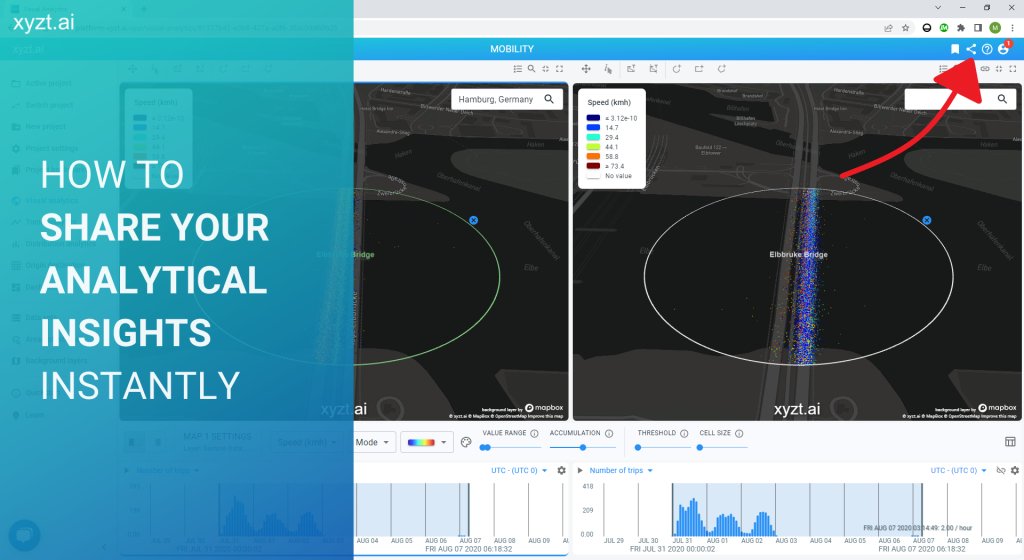This screenshot has width=1024, height=560.
Task: Open the share icon in app header
Action: pos(971,49)
